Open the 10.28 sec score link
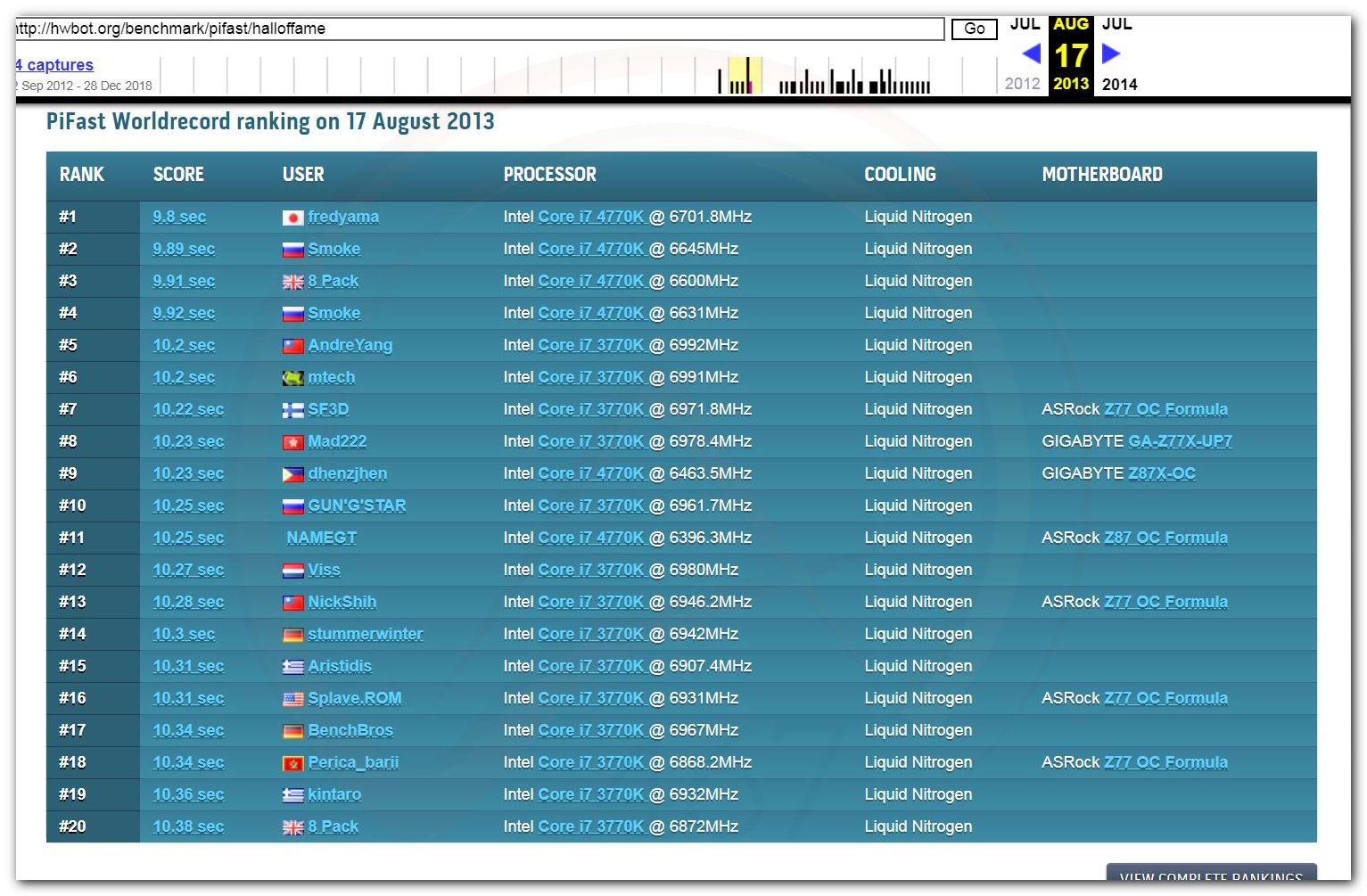 tap(188, 602)
